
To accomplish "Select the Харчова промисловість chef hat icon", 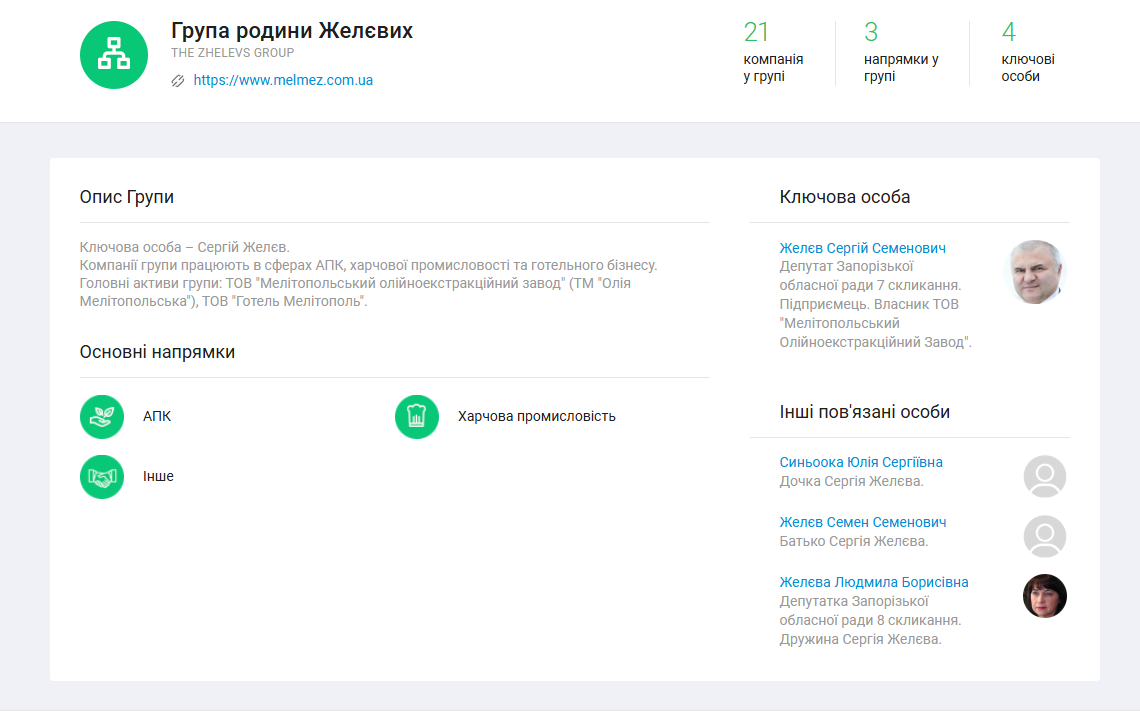I will tap(417, 417).
